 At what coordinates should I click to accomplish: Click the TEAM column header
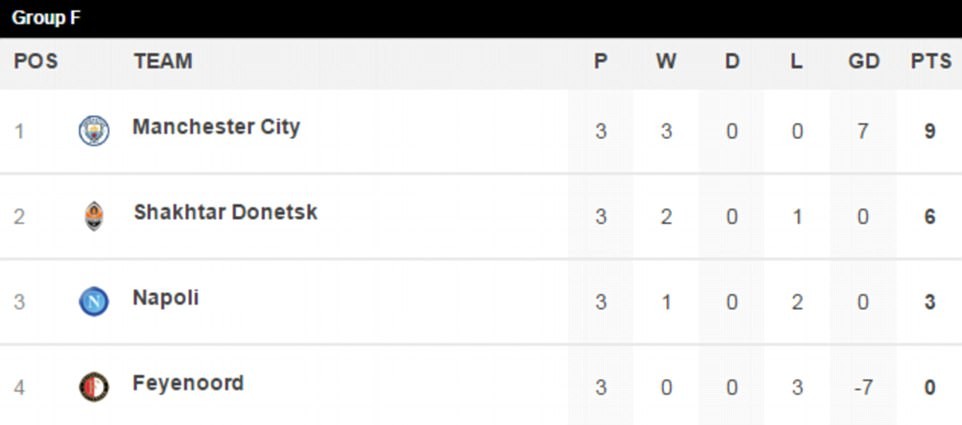[x=162, y=62]
